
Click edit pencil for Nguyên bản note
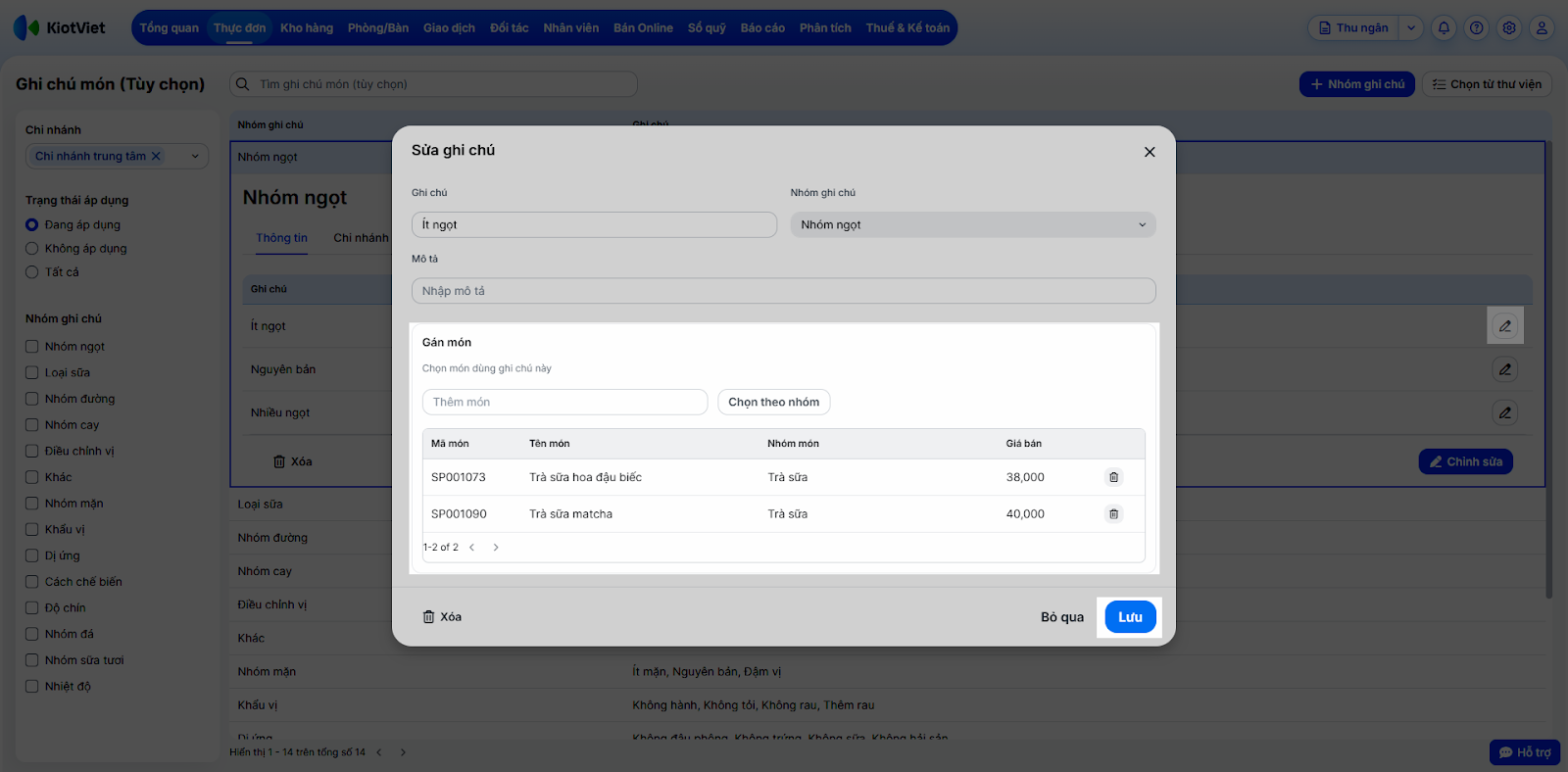click(x=1504, y=369)
